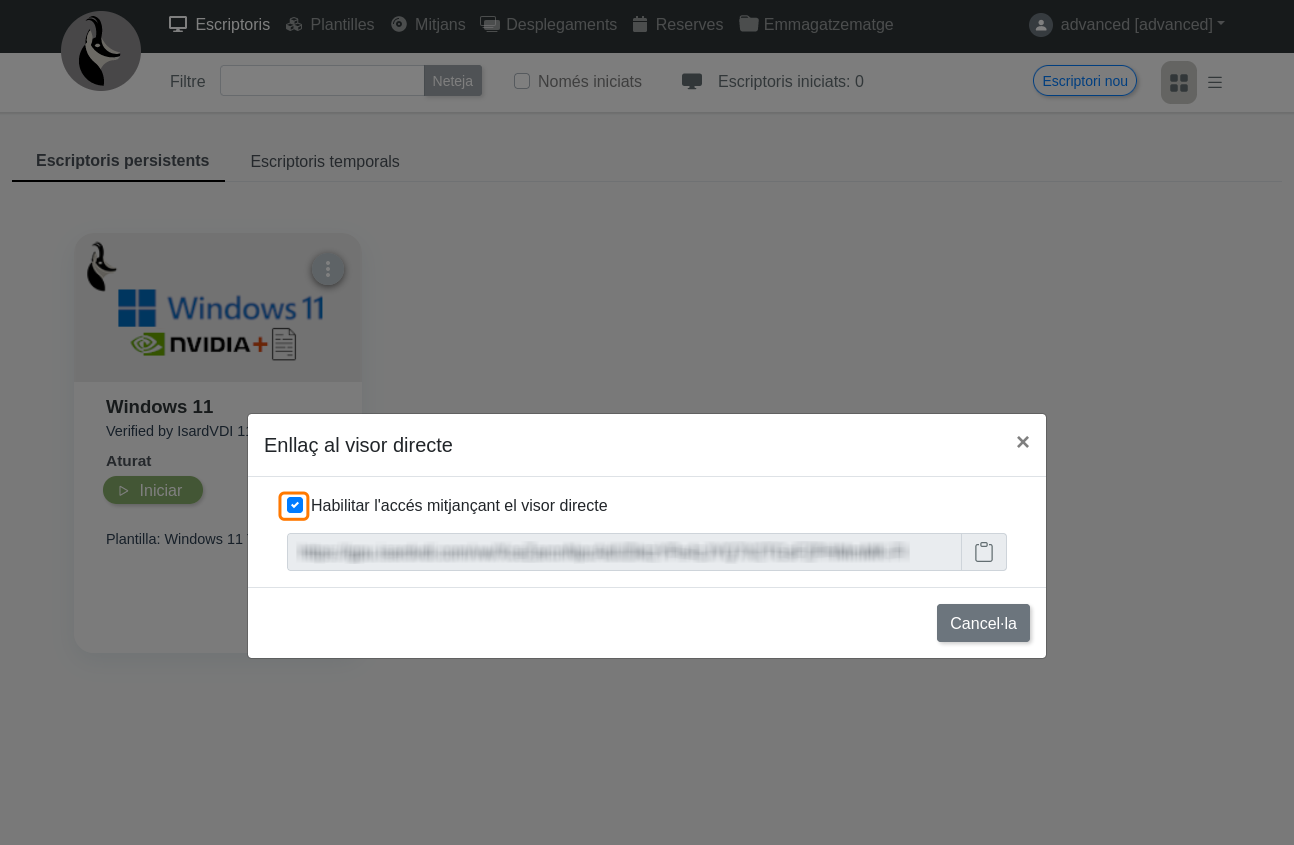Viewport: 1294px width, 845px height.
Task: Enable the Només iniciats checkbox
Action: [522, 81]
